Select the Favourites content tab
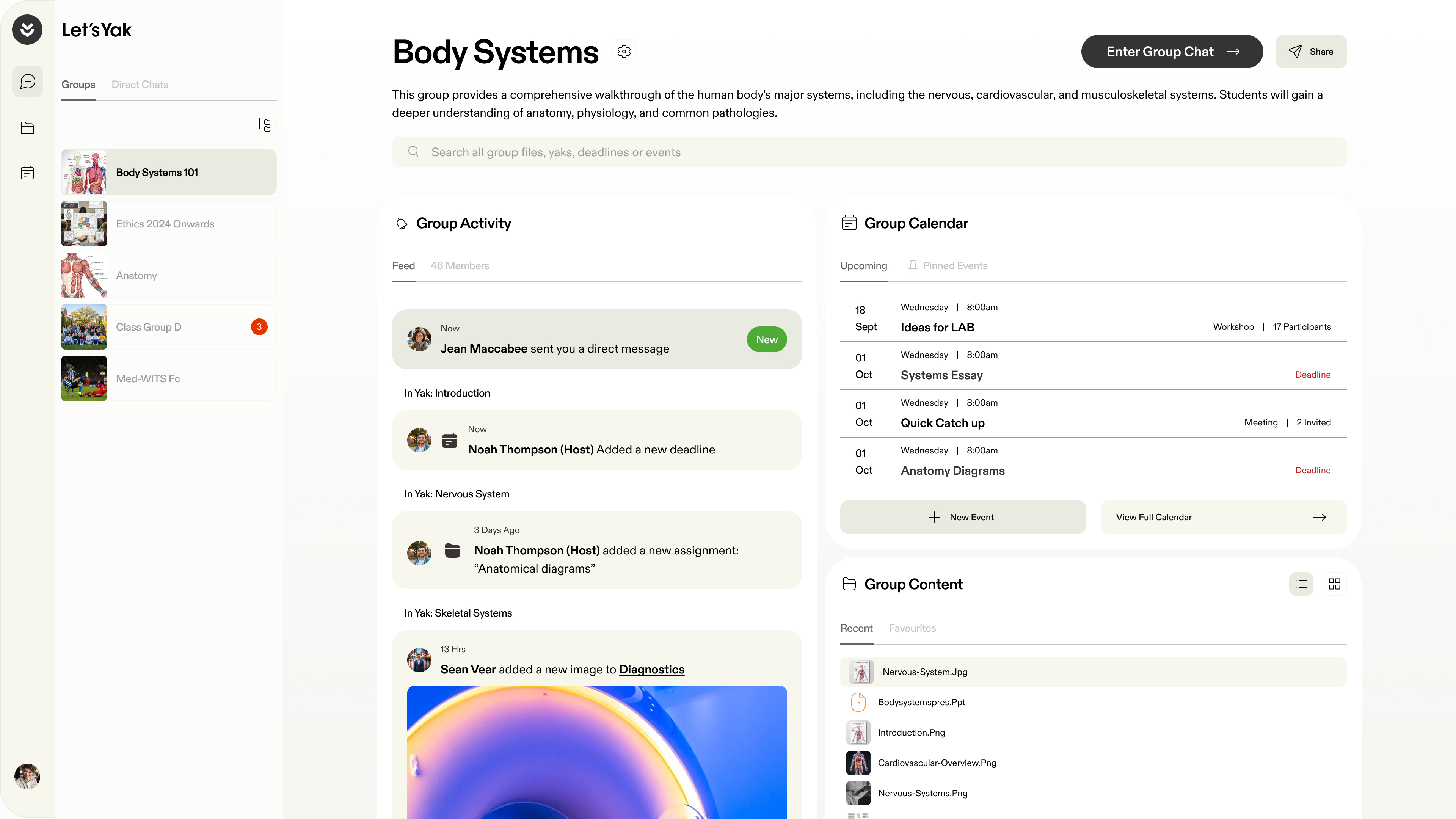The image size is (1456, 819). click(x=912, y=628)
